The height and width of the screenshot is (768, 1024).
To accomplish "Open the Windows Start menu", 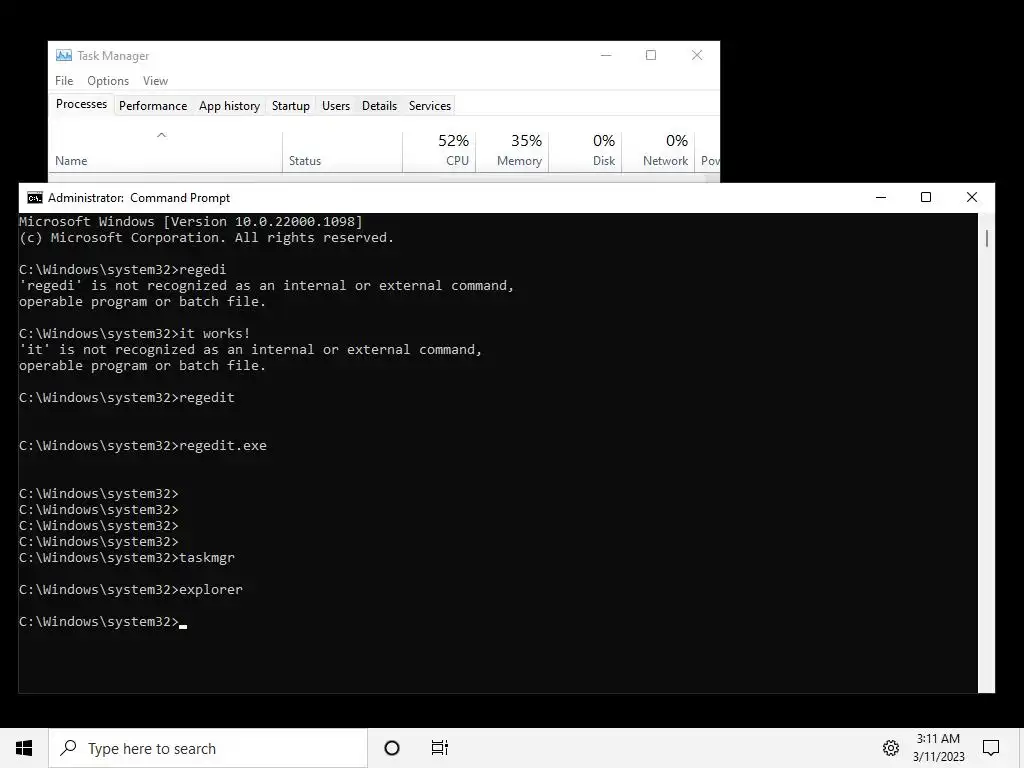I will (24, 748).
